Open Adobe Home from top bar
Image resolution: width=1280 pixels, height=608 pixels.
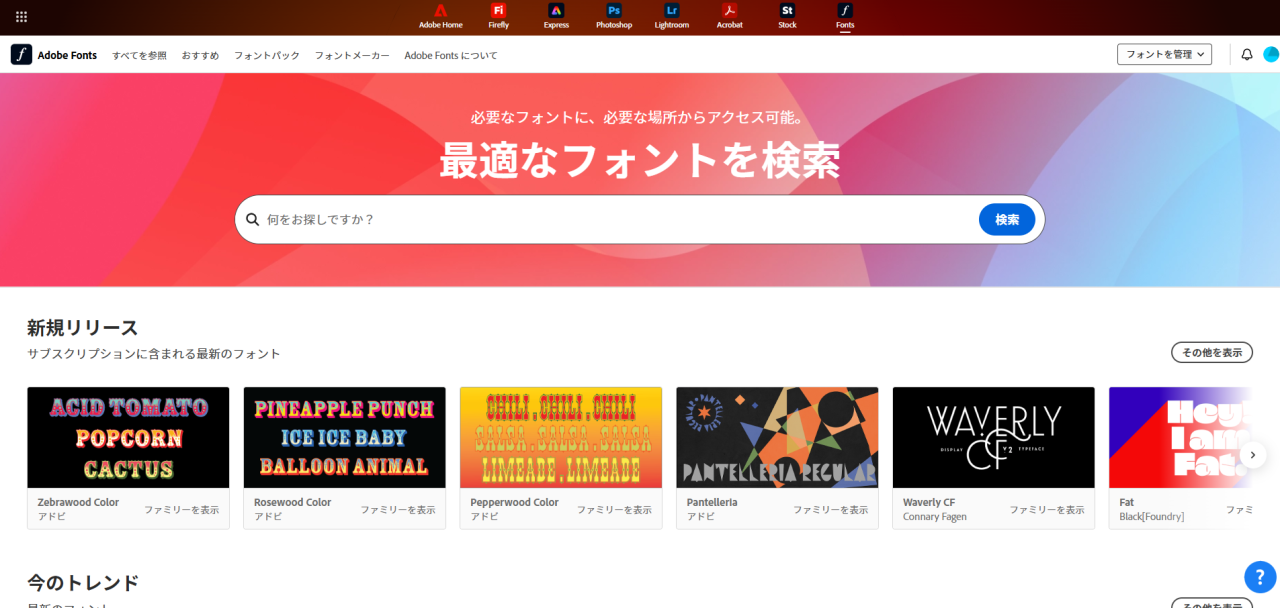coord(441,17)
